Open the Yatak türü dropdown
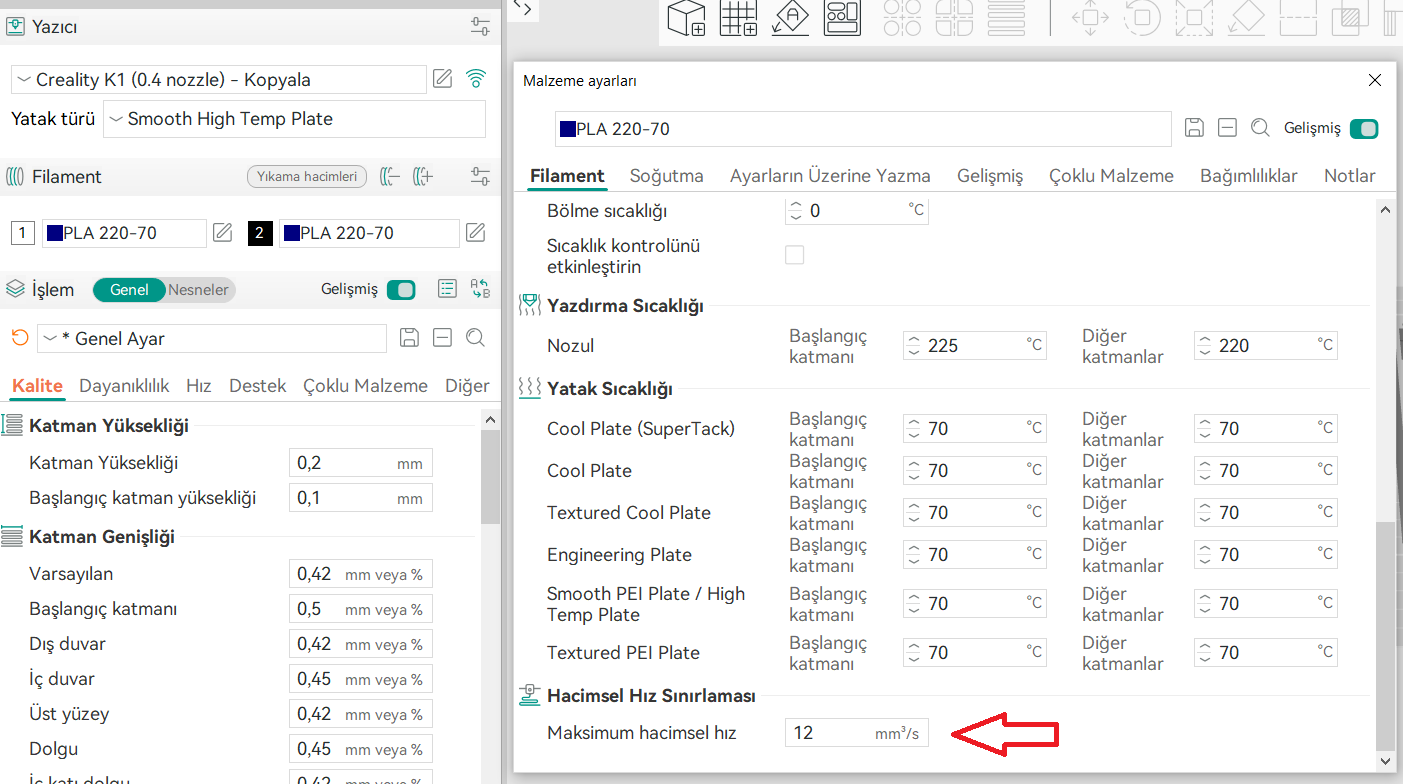 pyautogui.click(x=294, y=119)
